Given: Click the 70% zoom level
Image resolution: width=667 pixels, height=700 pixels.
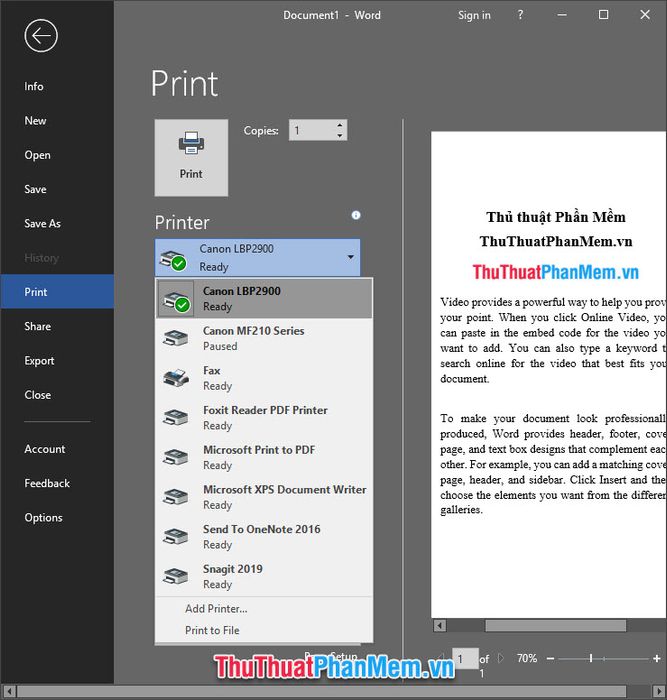Looking at the screenshot, I should [x=527, y=658].
